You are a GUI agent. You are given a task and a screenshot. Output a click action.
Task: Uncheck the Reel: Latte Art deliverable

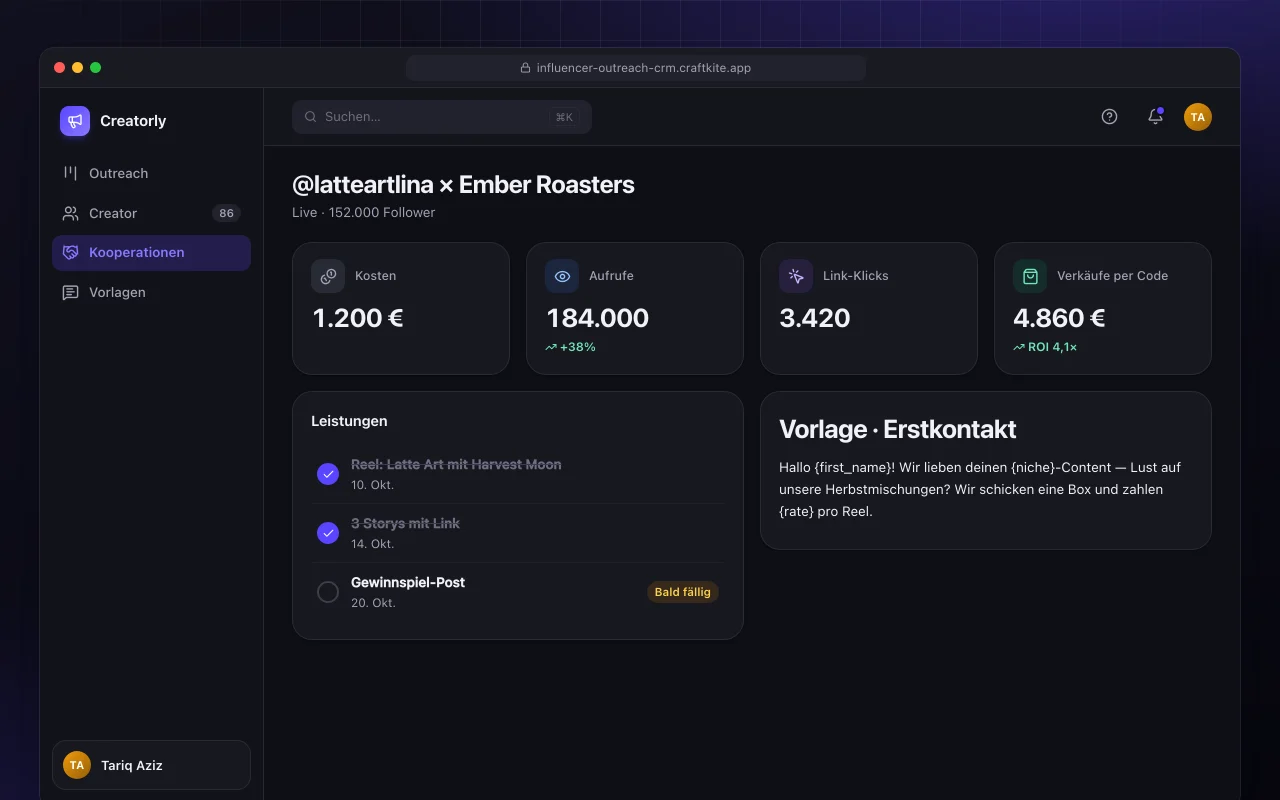point(328,474)
